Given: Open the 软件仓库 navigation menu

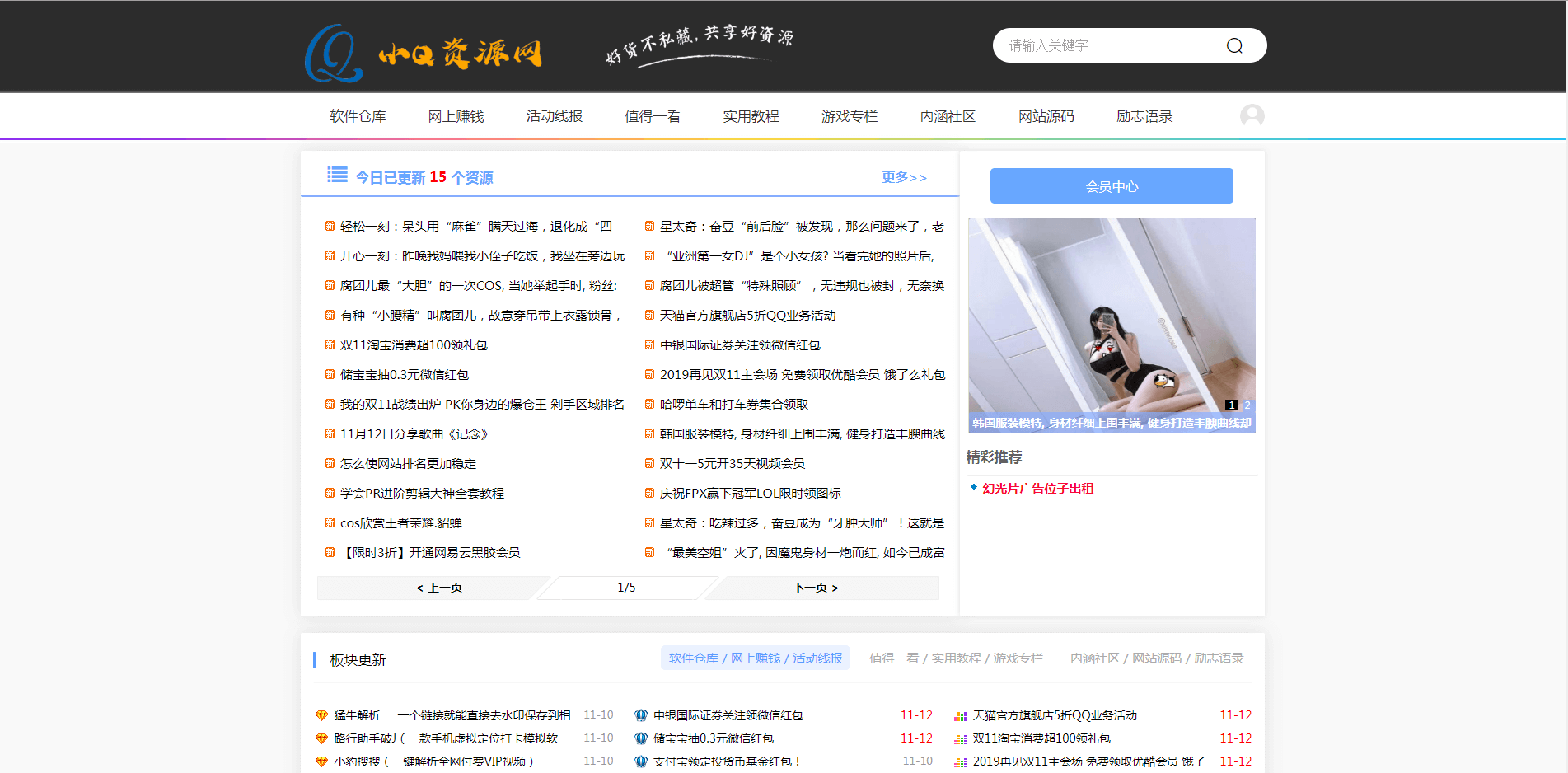Looking at the screenshot, I should tap(358, 116).
